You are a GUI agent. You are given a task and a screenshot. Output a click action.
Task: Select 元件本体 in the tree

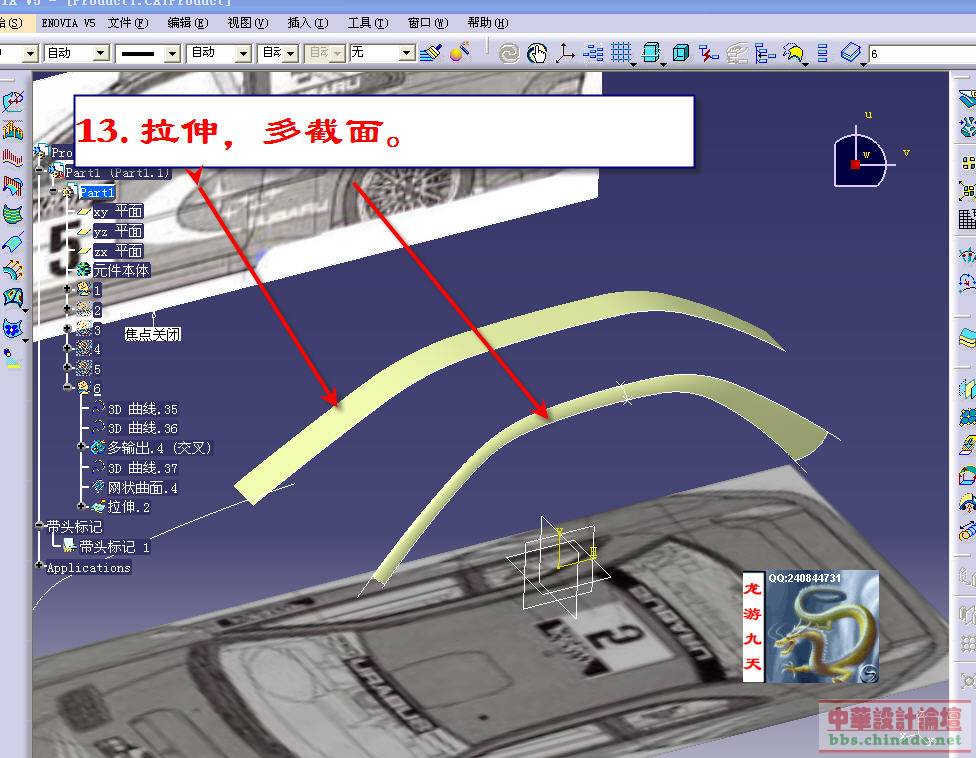(121, 271)
